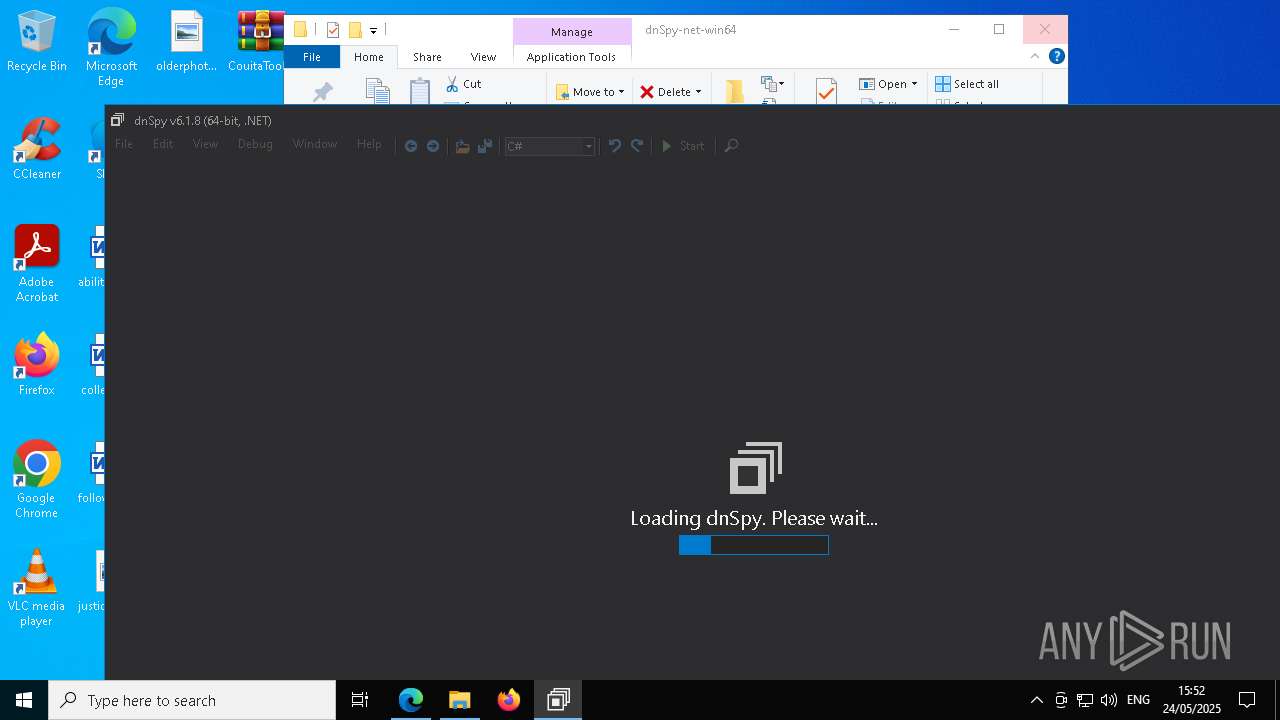1280x720 pixels.
Task: Click the Manage contextual tab in Explorer
Action: (572, 32)
